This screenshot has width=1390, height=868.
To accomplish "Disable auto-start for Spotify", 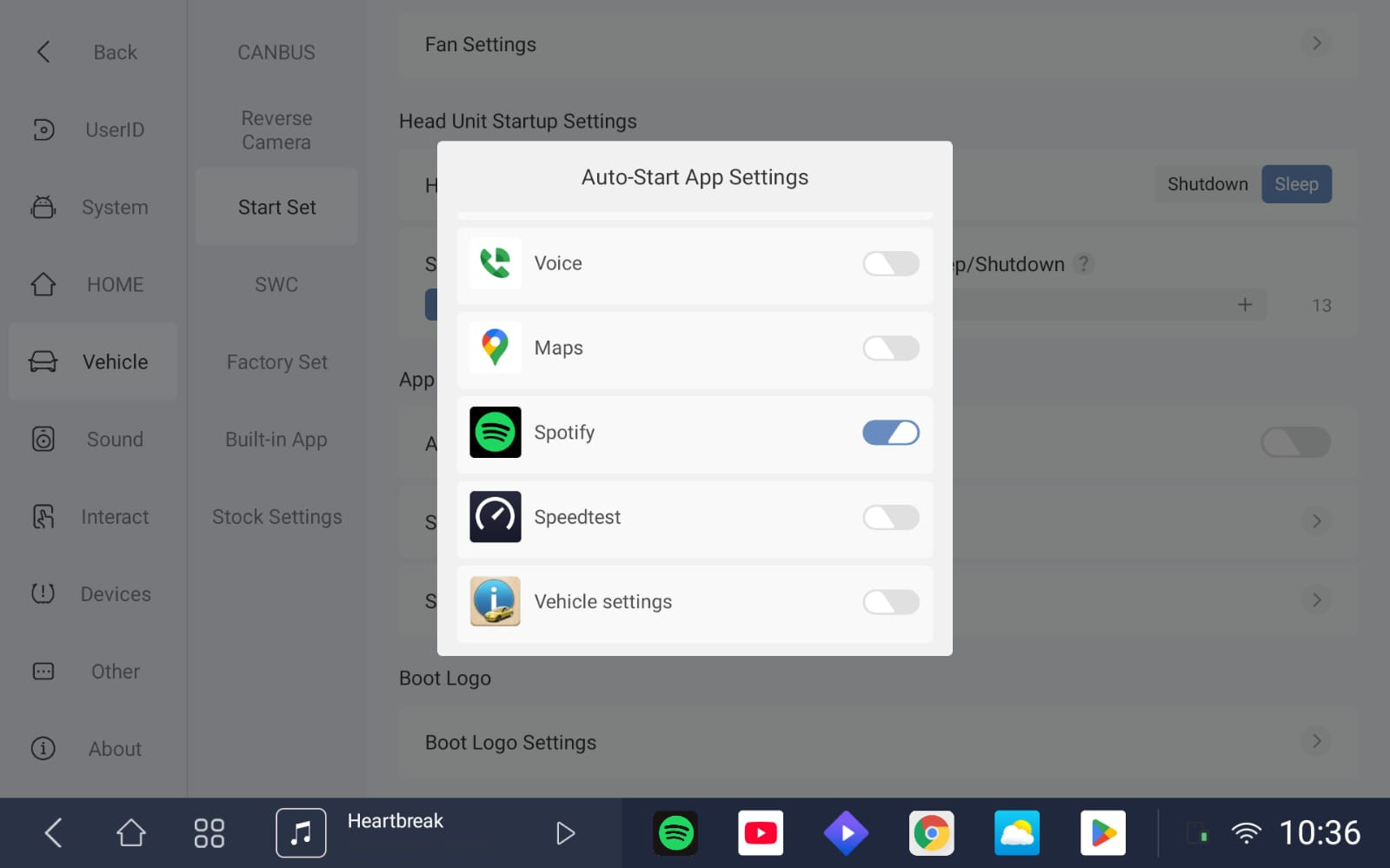I will point(891,432).
